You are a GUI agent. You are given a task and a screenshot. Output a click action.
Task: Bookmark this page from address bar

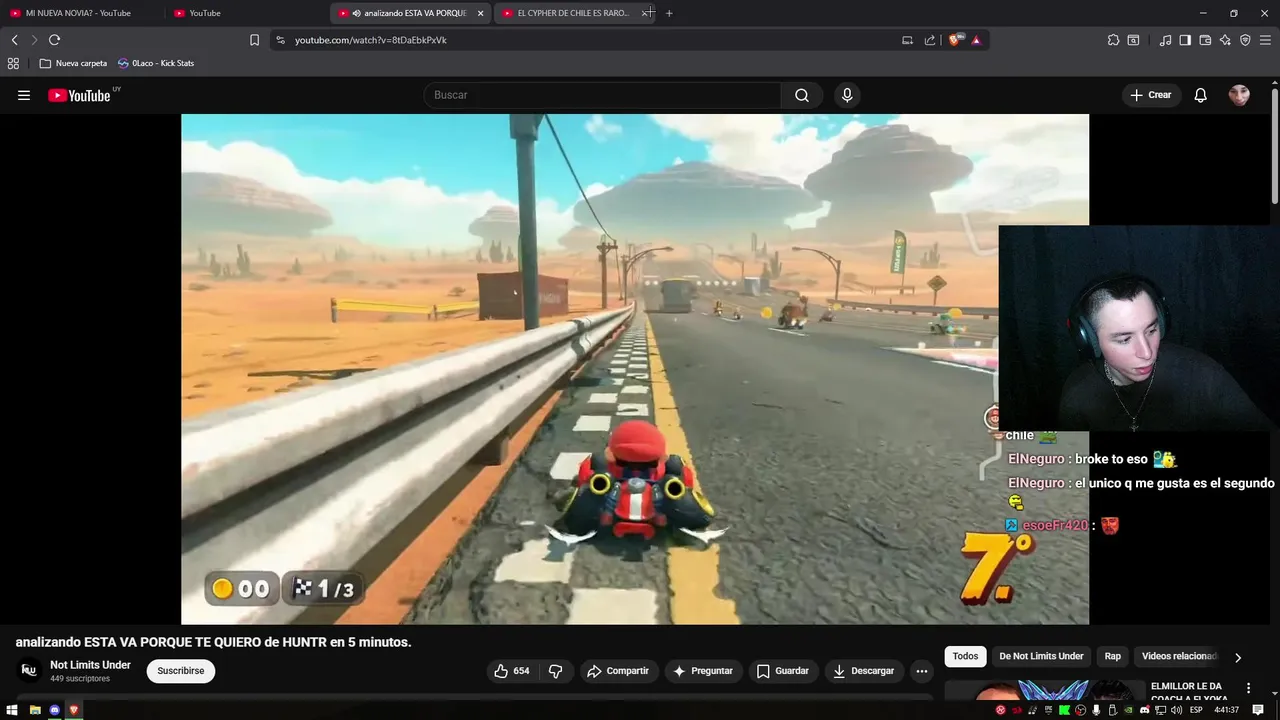(x=254, y=40)
